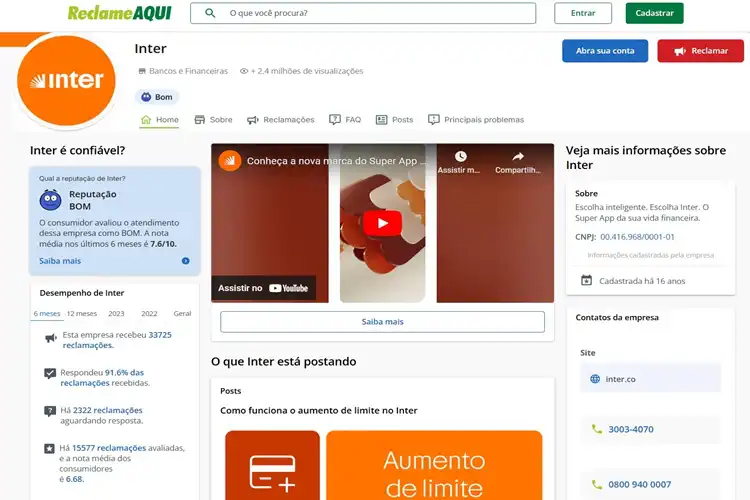Click the orange Inter company logo
This screenshot has height=500, width=750.
coord(66,80)
